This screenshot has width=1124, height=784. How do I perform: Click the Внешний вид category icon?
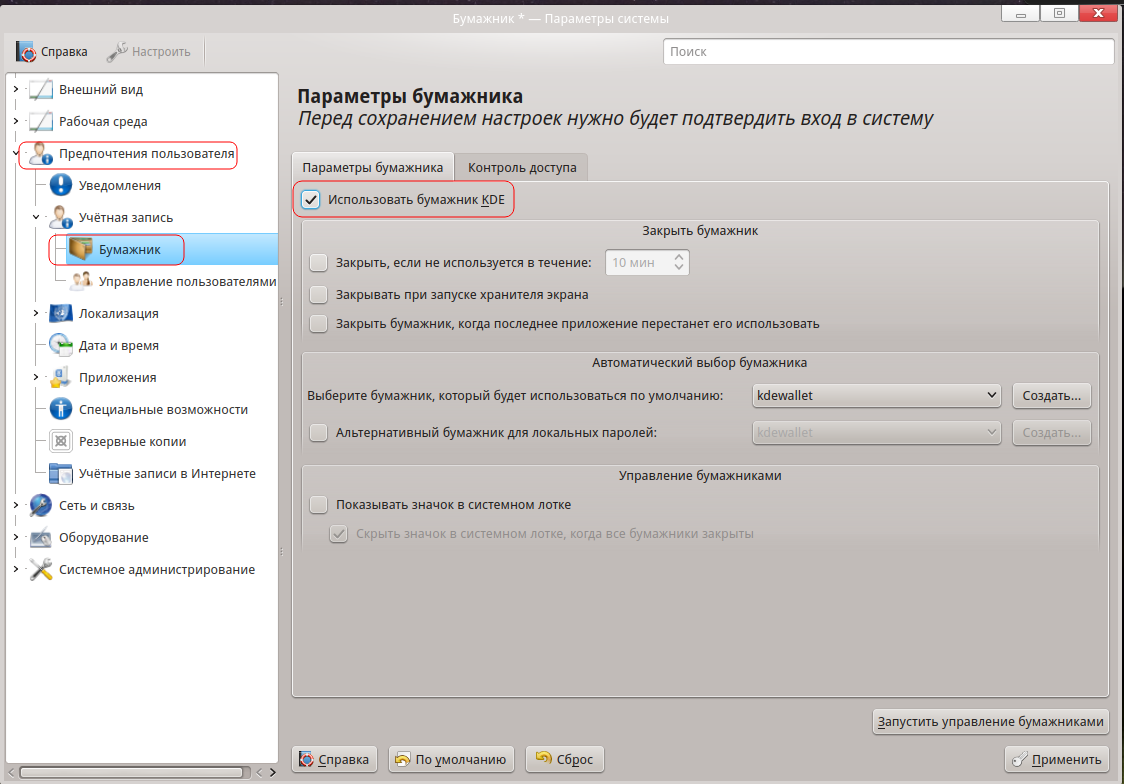[x=41, y=90]
